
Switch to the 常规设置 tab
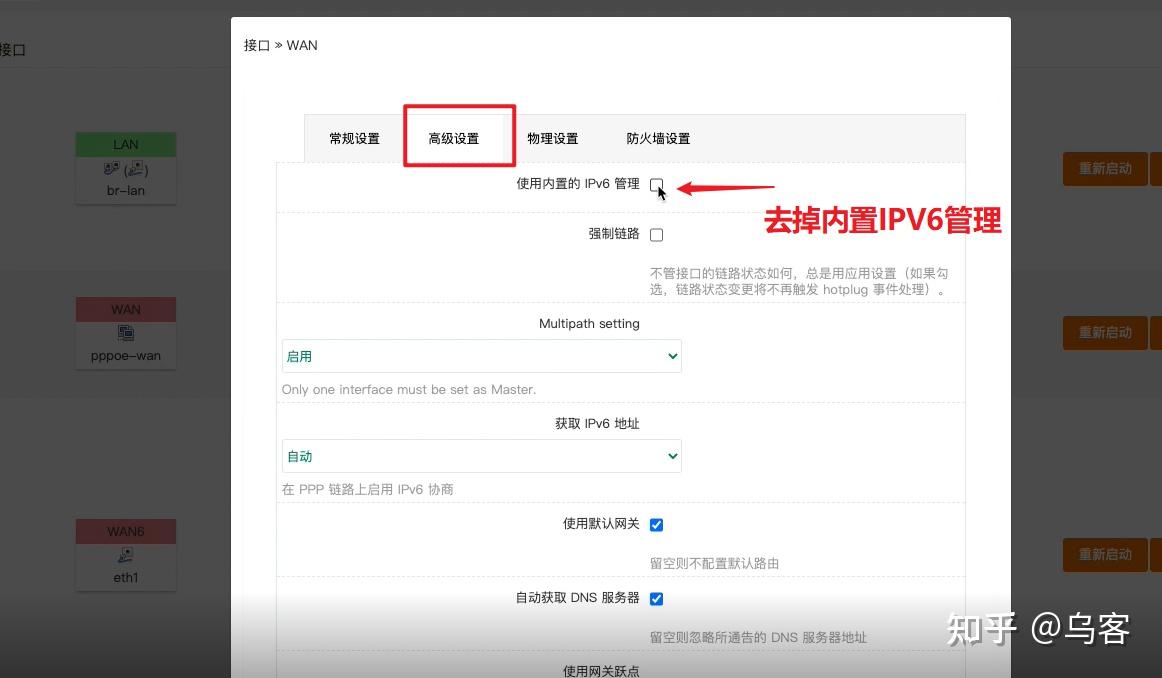[354, 138]
